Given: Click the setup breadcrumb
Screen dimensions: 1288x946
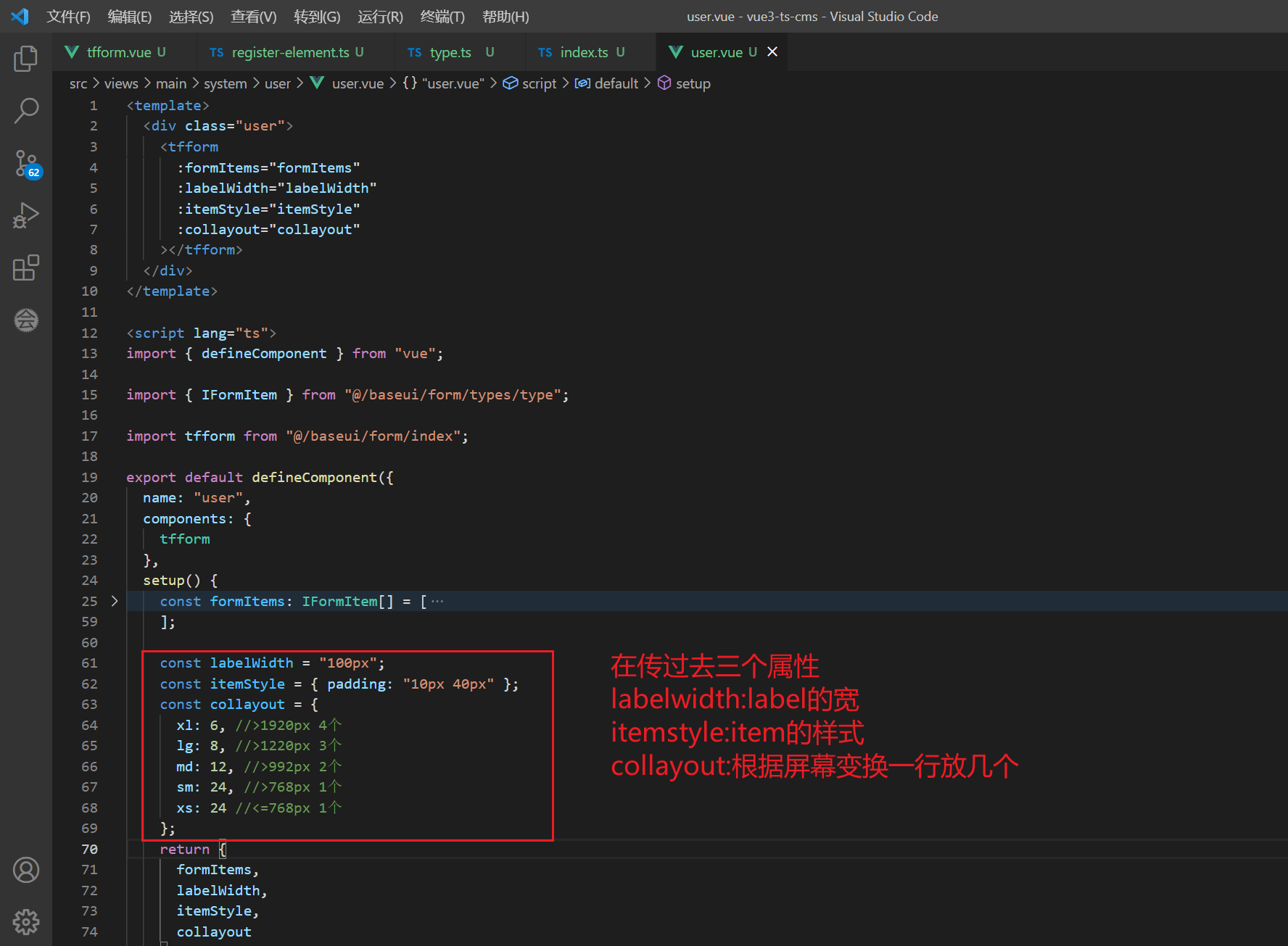Looking at the screenshot, I should [684, 83].
